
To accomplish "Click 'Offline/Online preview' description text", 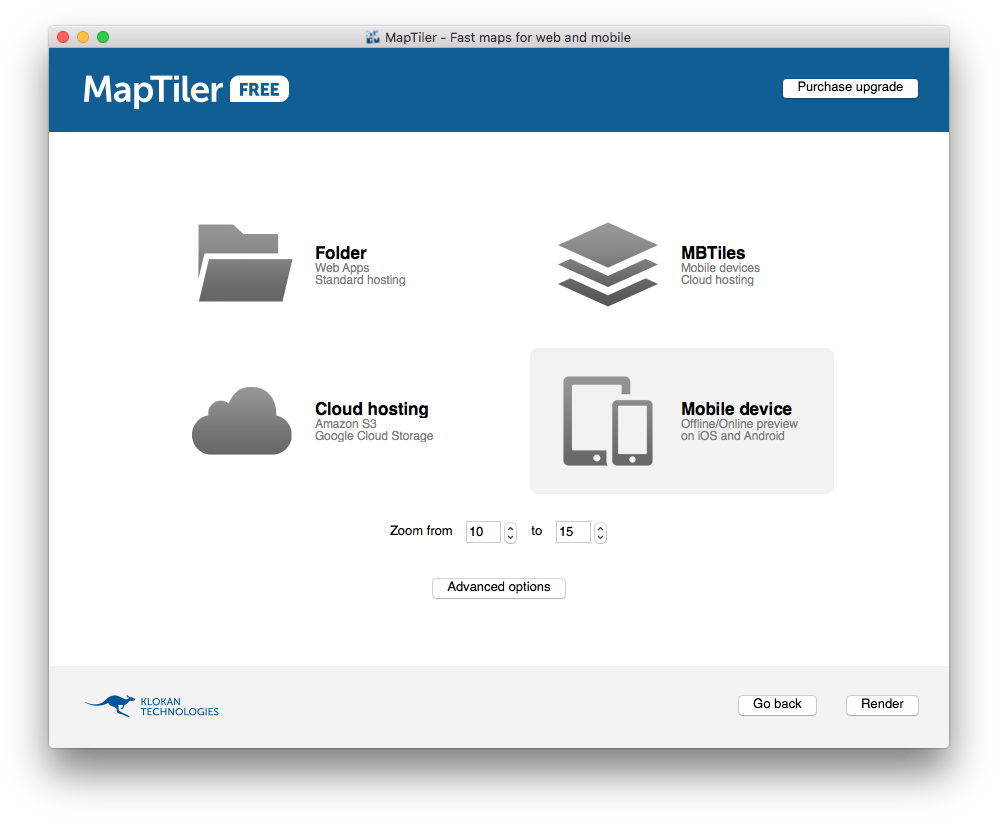I will [x=739, y=424].
